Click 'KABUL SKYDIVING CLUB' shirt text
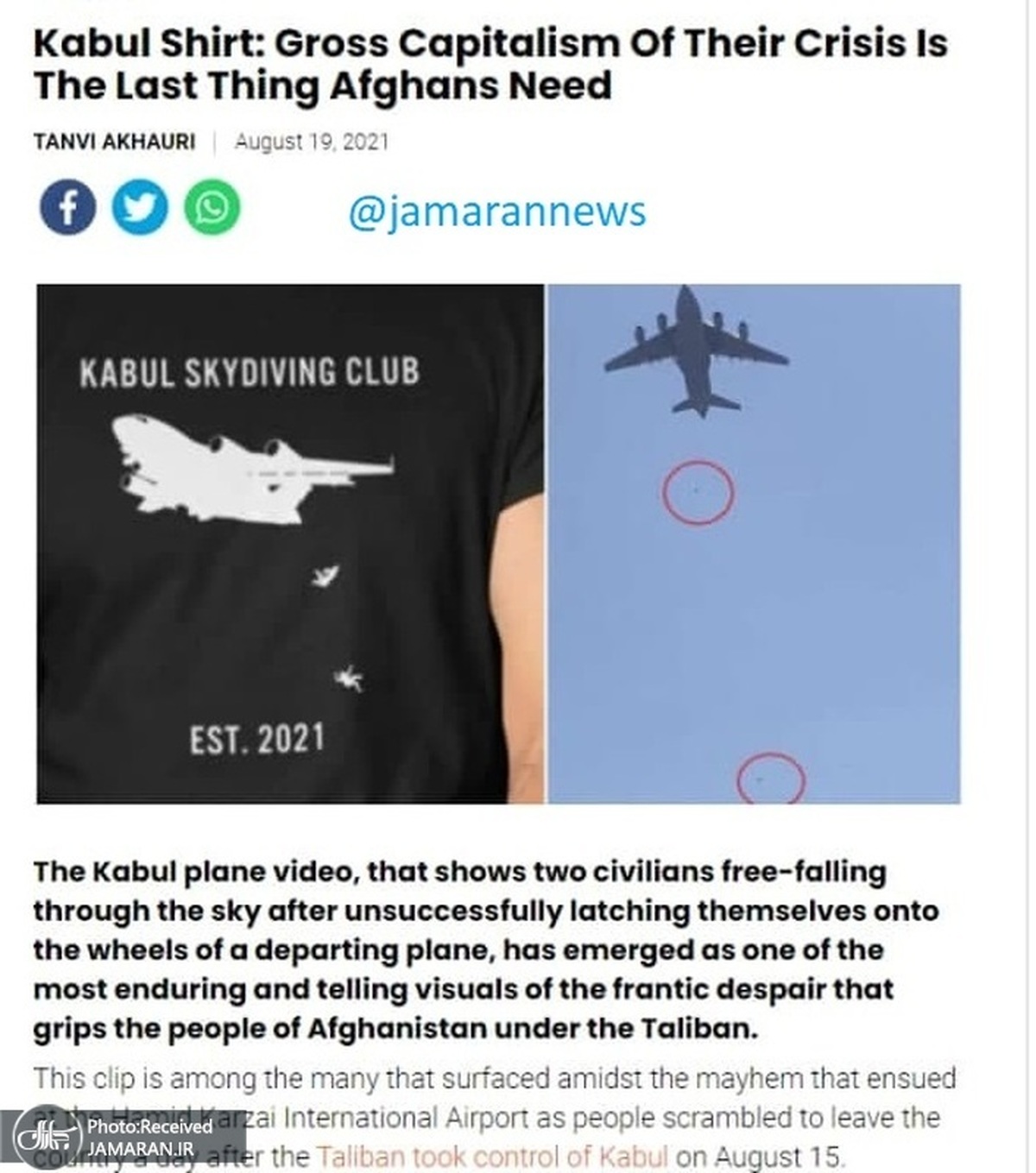The width and height of the screenshot is (1036, 1173). click(250, 372)
